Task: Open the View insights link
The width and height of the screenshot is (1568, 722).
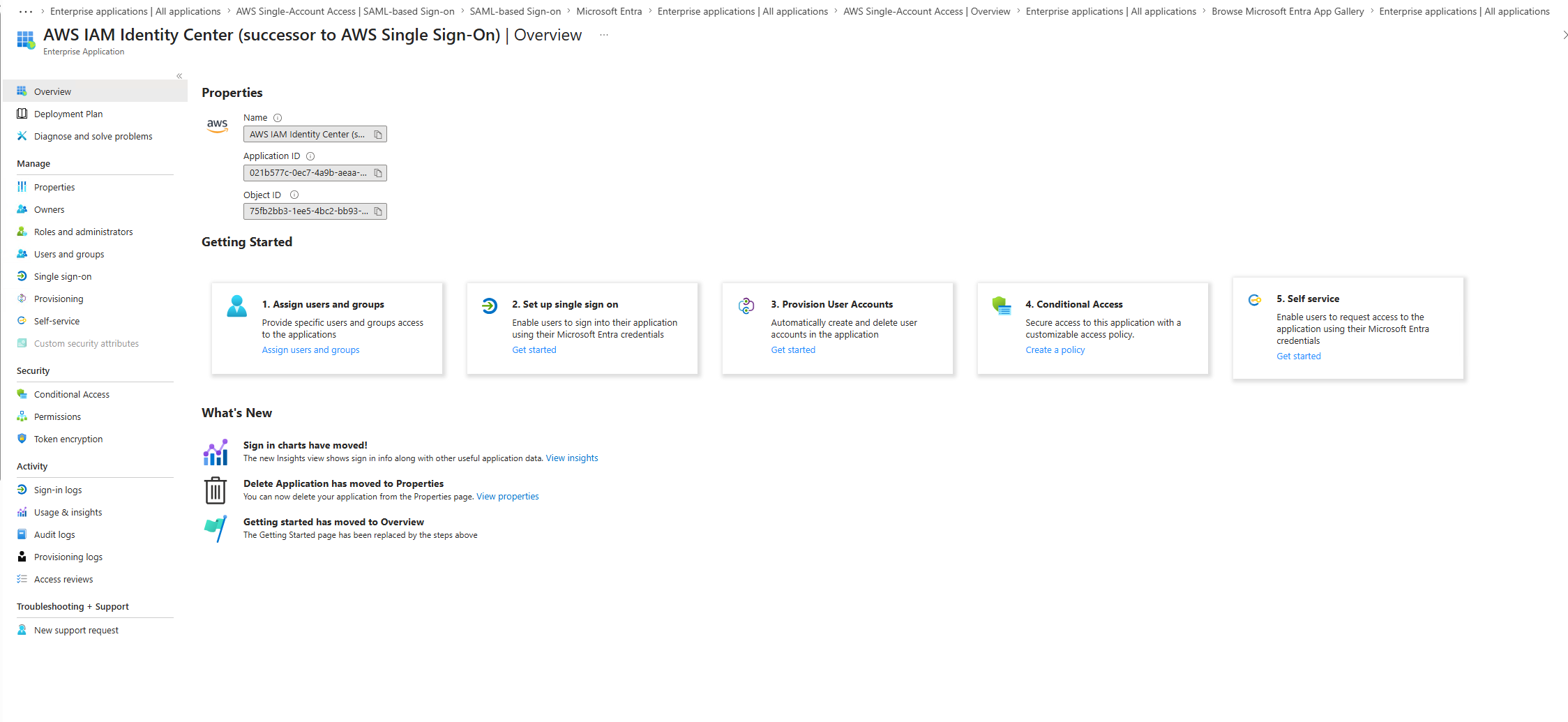Action: click(x=572, y=458)
